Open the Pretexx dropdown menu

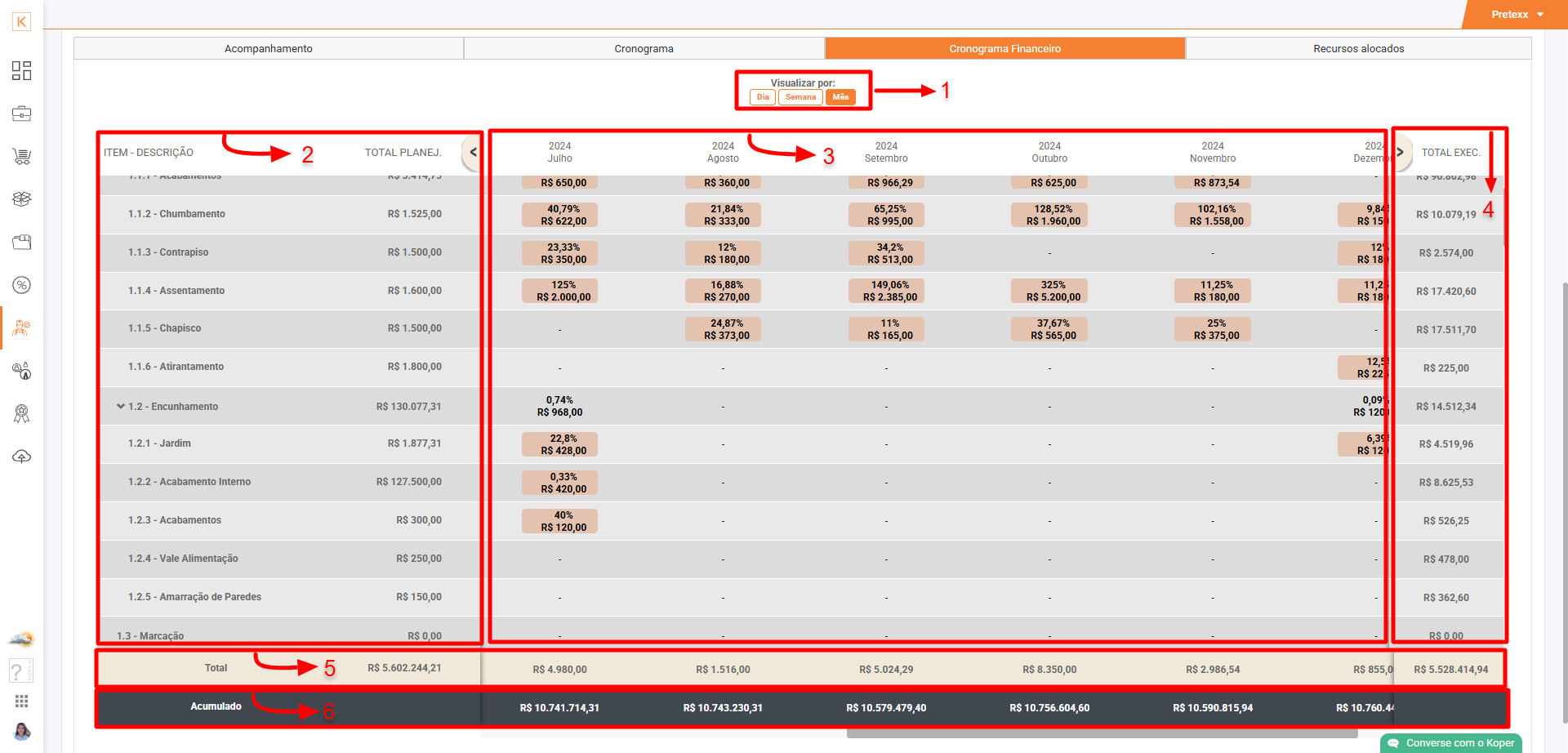[1517, 15]
